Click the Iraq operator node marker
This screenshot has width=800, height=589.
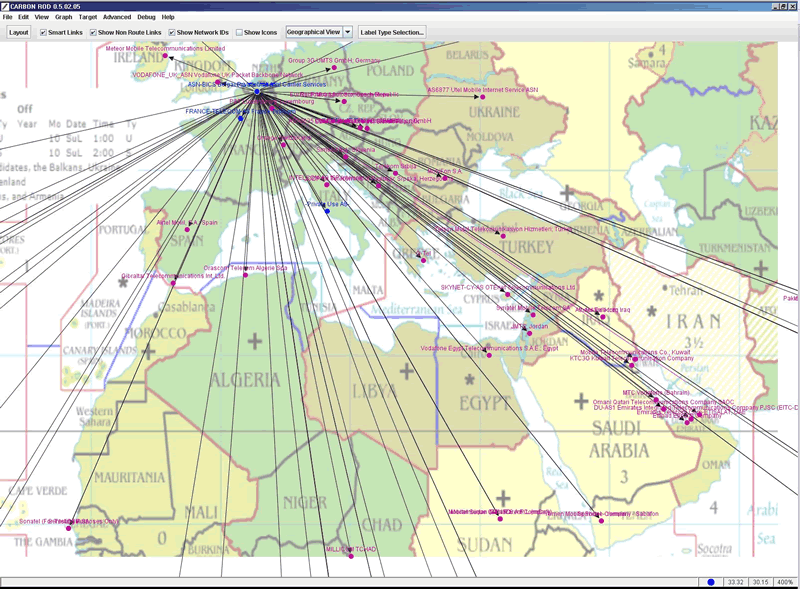[x=603, y=316]
